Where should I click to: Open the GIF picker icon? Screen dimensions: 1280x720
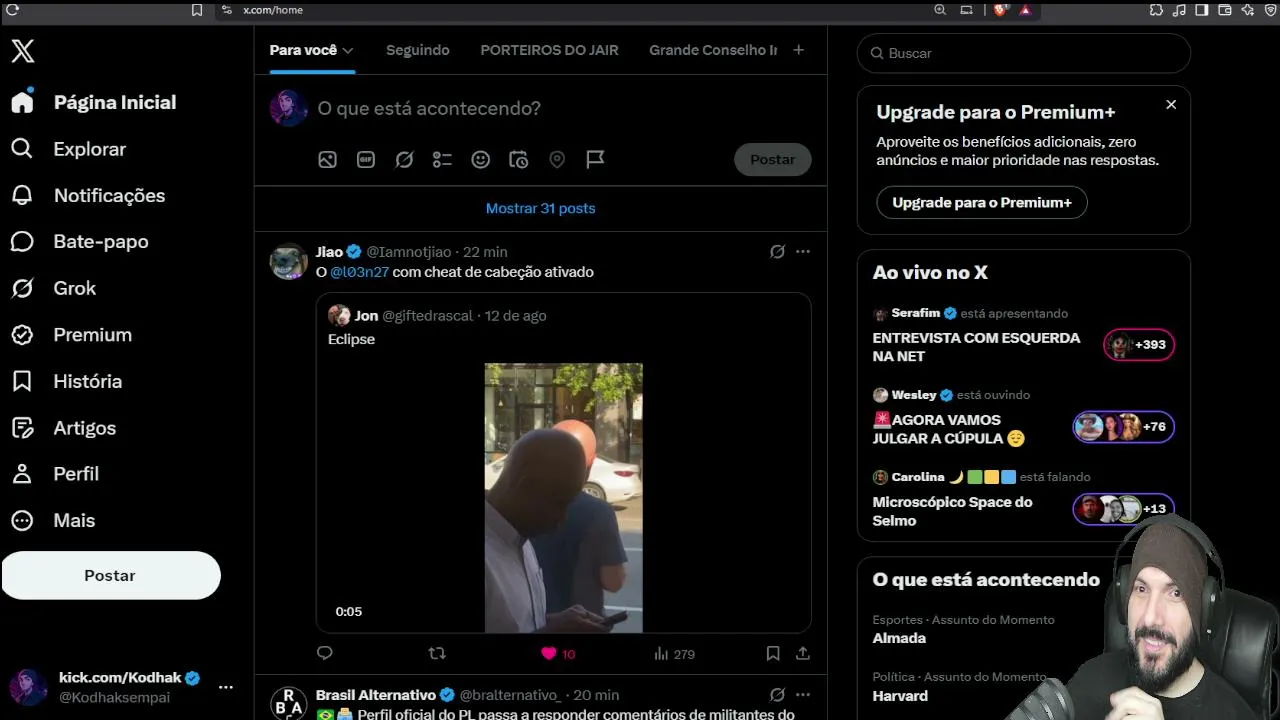click(x=366, y=159)
